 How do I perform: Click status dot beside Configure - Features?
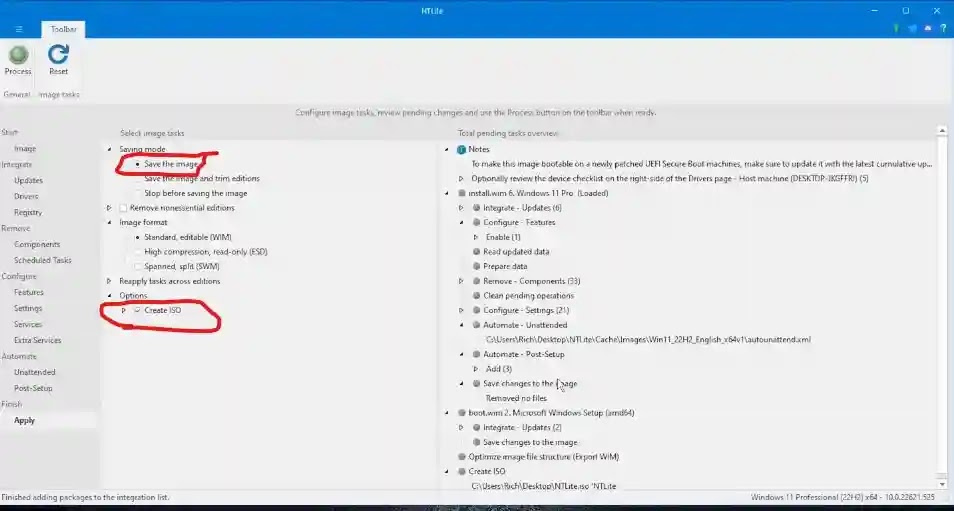tap(476, 223)
